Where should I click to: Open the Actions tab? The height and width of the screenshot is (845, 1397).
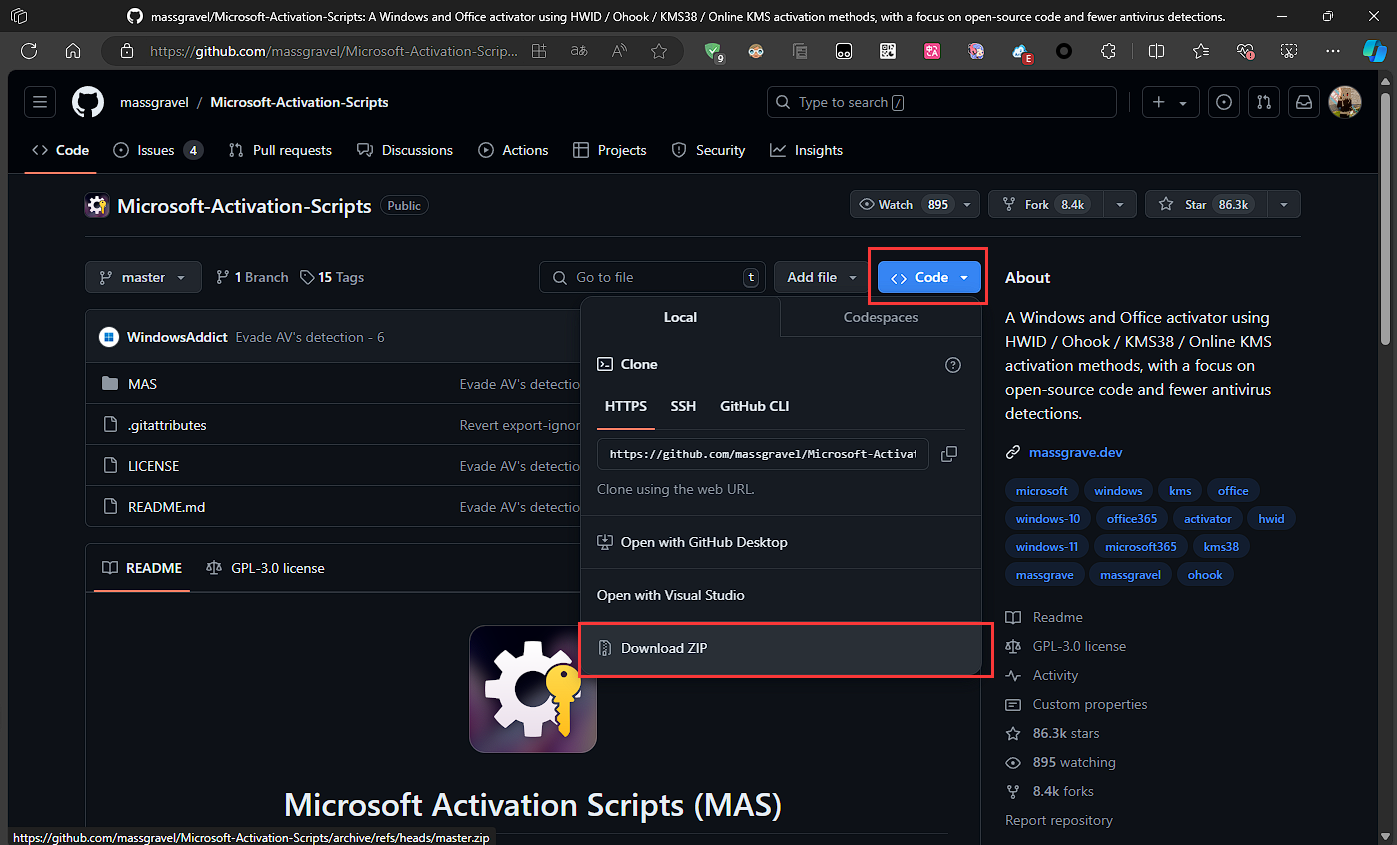pyautogui.click(x=513, y=150)
